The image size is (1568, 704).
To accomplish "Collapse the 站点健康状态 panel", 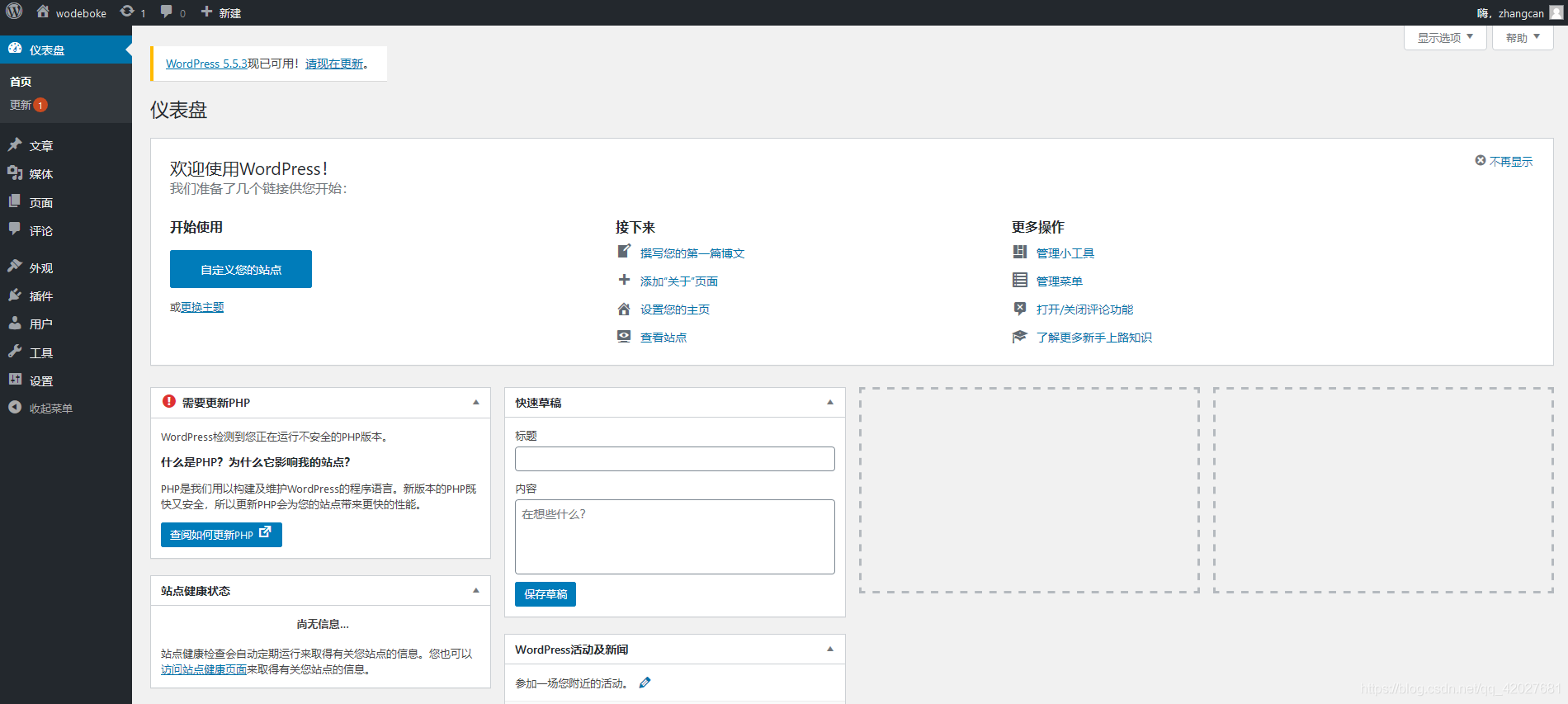I will [476, 590].
